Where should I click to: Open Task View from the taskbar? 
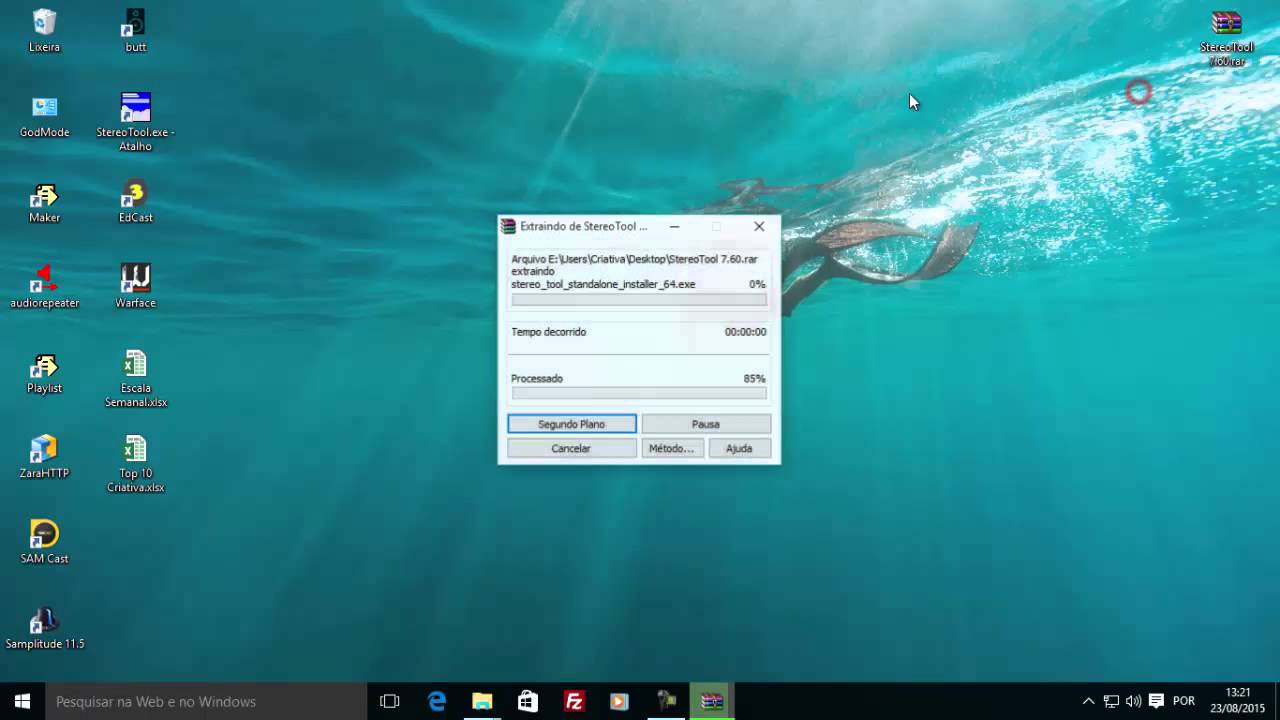[x=390, y=701]
